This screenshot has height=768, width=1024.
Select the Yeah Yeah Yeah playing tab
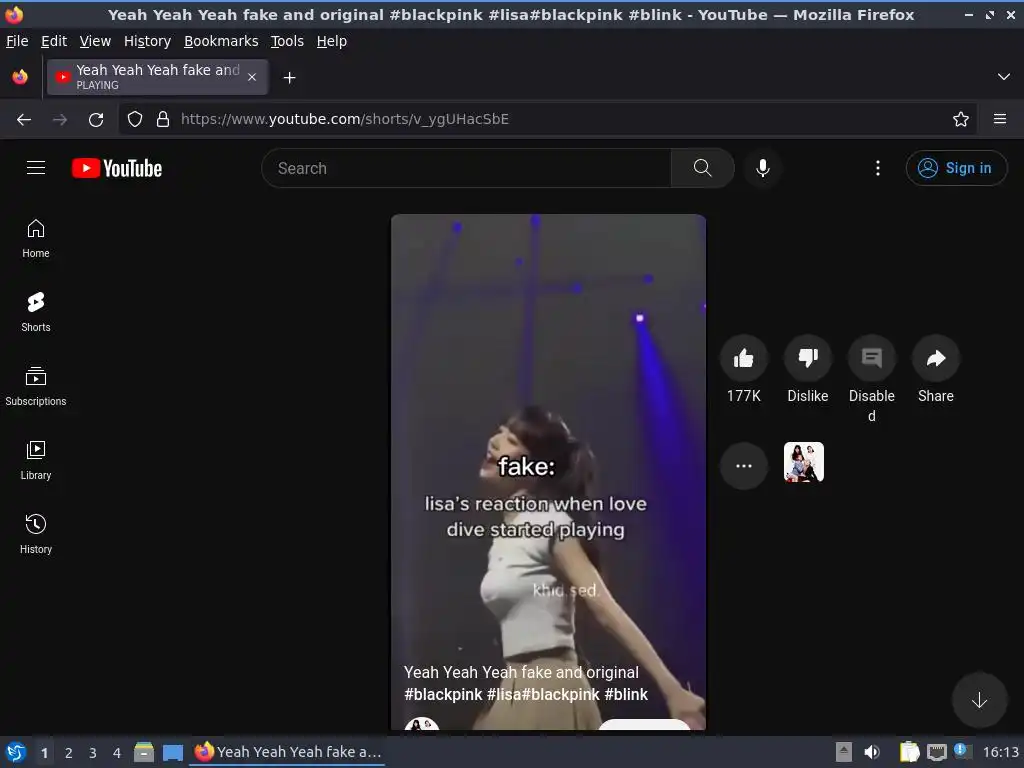[157, 77]
